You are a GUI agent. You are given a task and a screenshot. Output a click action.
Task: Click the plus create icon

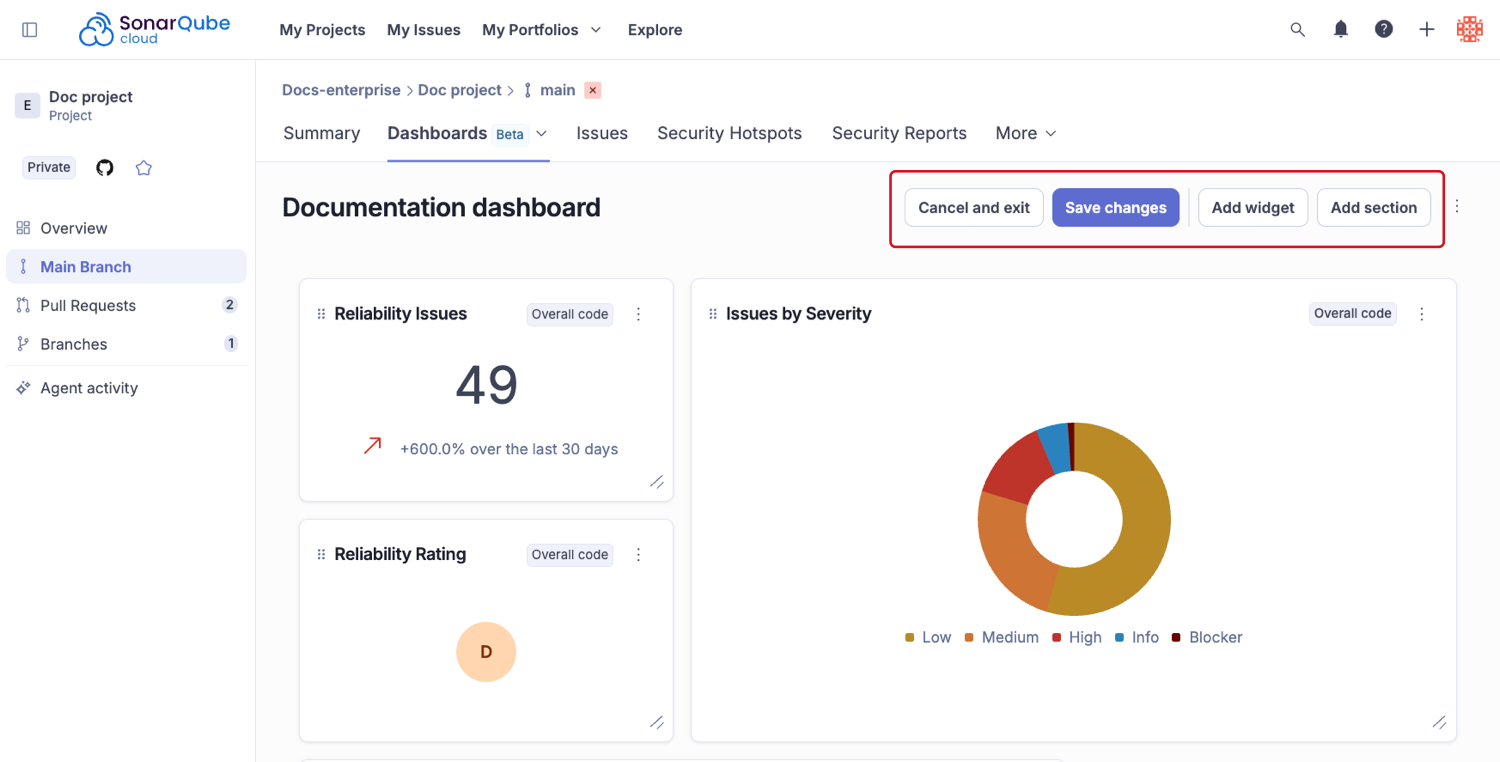pos(1427,30)
